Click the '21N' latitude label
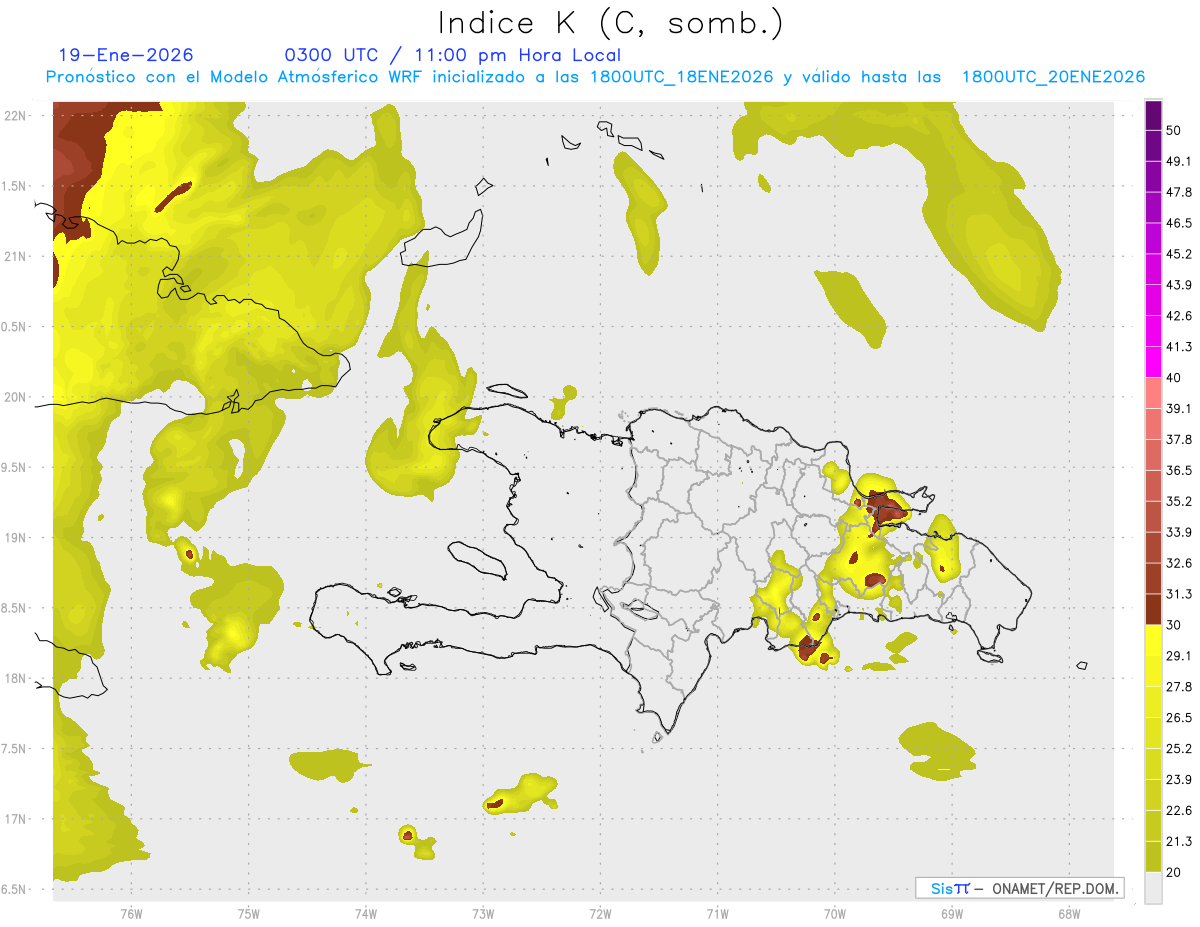Viewport: 1200px width, 927px height. click(14, 256)
